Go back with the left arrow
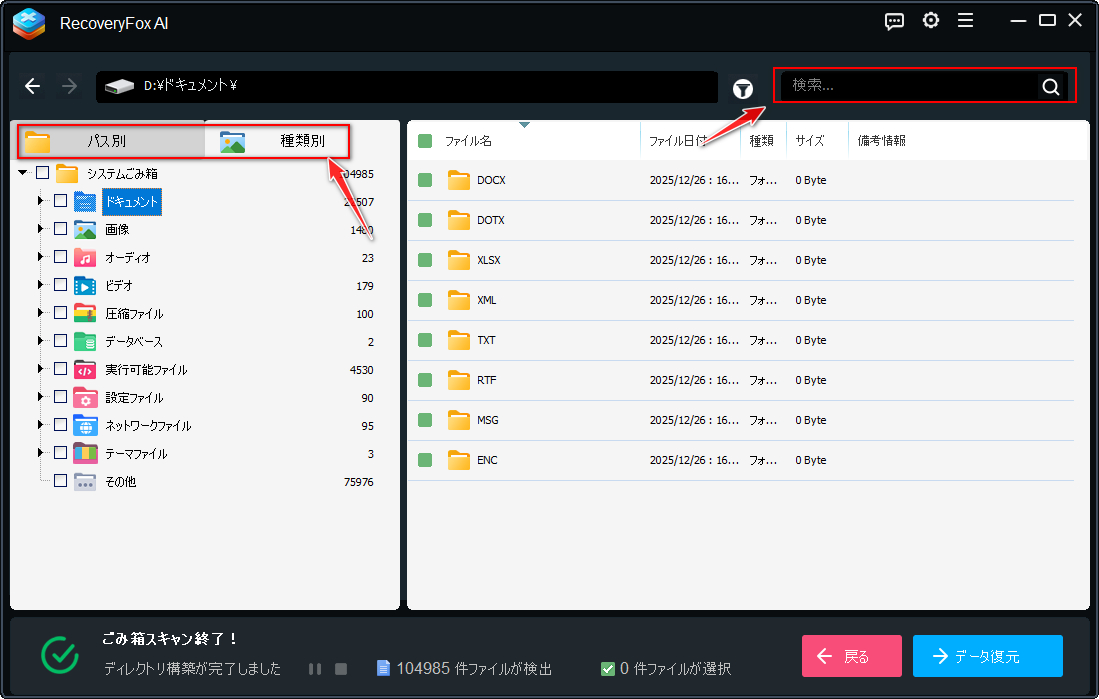Viewport: 1099px width, 699px height. click(x=33, y=86)
